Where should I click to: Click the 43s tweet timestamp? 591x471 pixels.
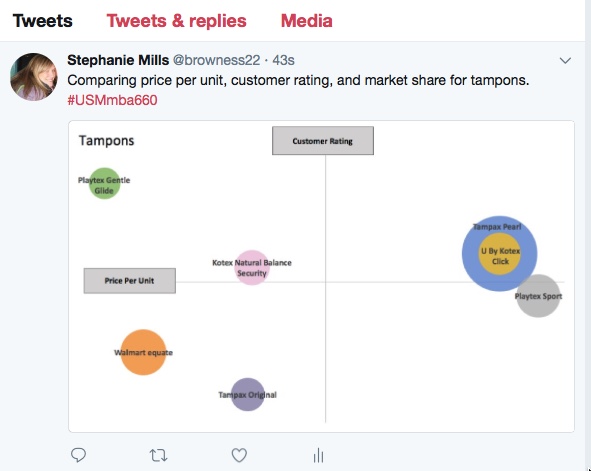coord(283,60)
